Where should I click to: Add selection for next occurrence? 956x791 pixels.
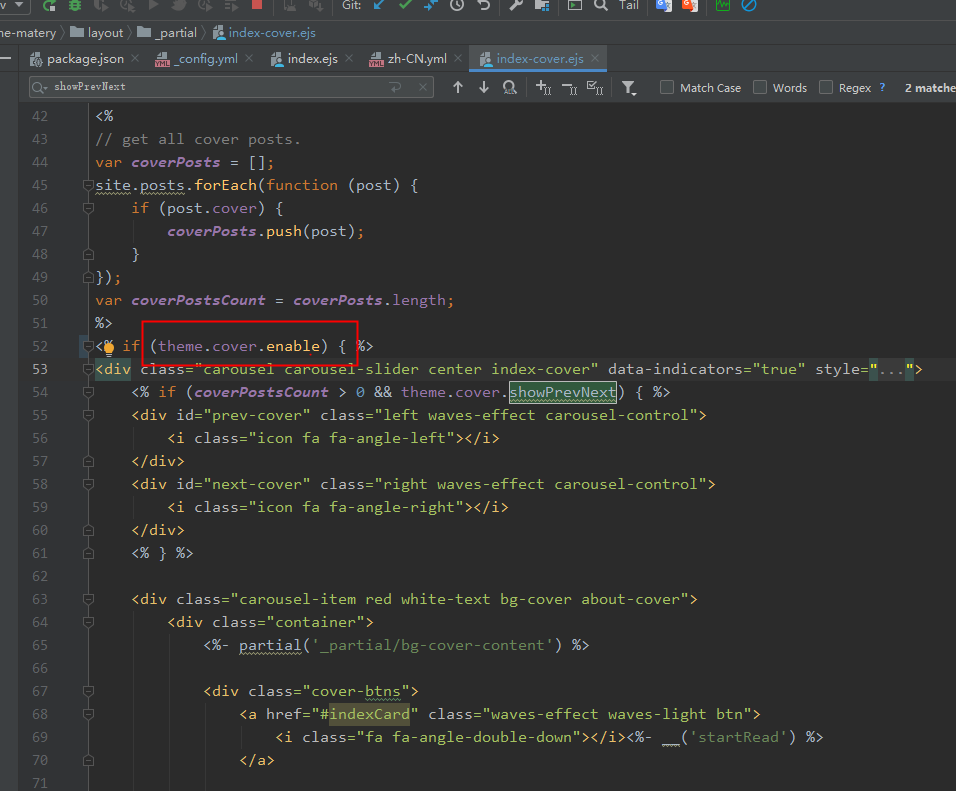(x=543, y=88)
